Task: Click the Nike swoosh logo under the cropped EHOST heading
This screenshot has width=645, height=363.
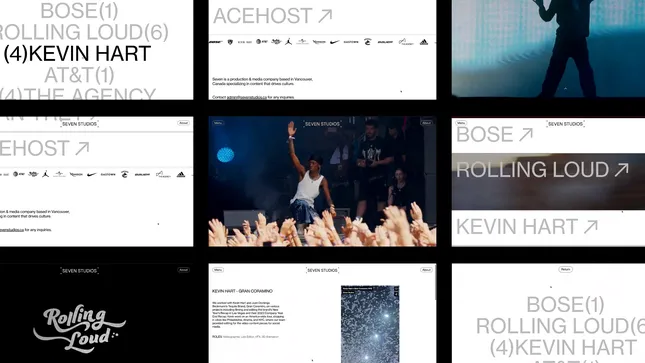Action: 91,175
